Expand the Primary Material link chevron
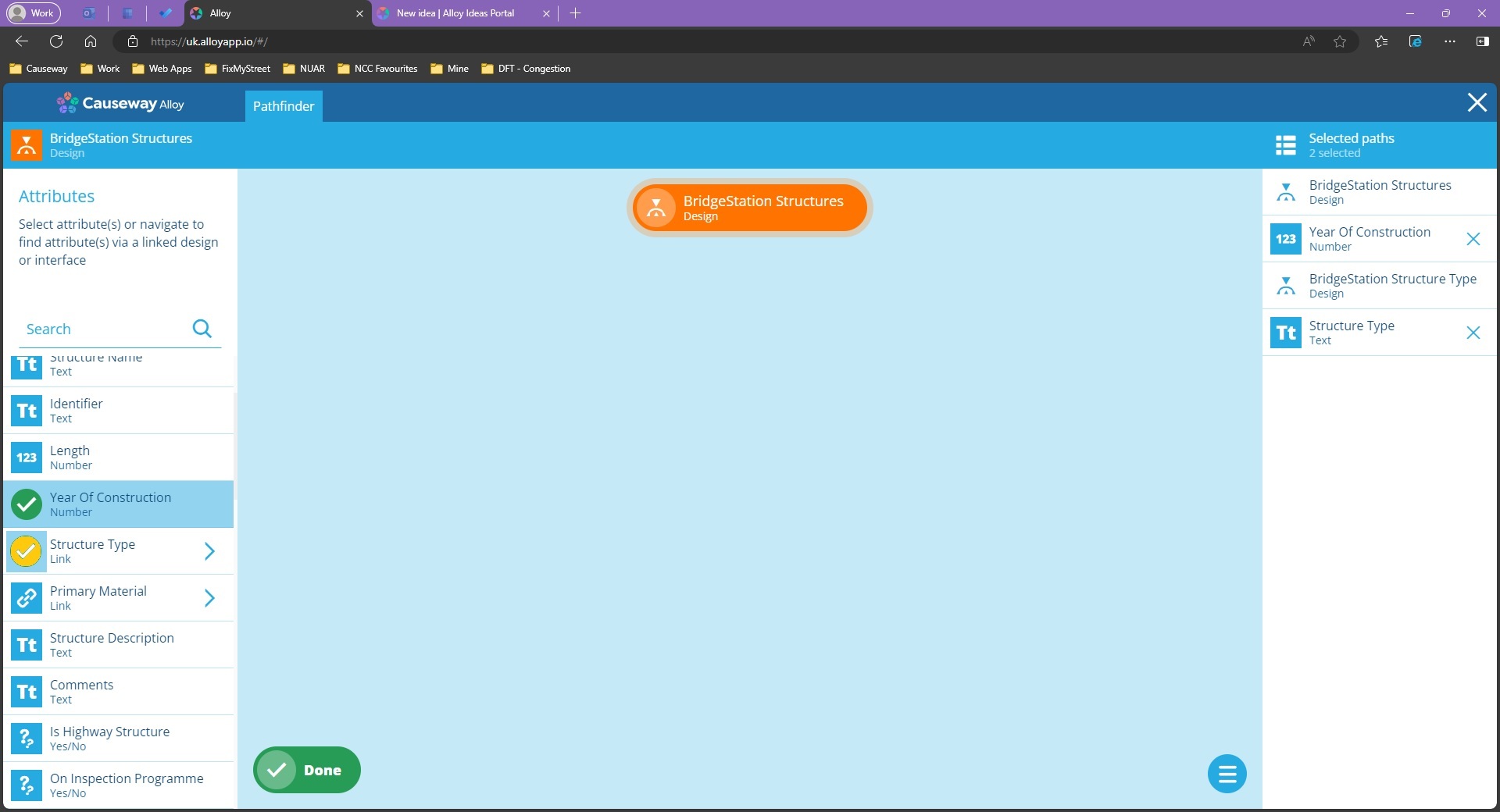Image resolution: width=1500 pixels, height=812 pixels. pyautogui.click(x=209, y=598)
